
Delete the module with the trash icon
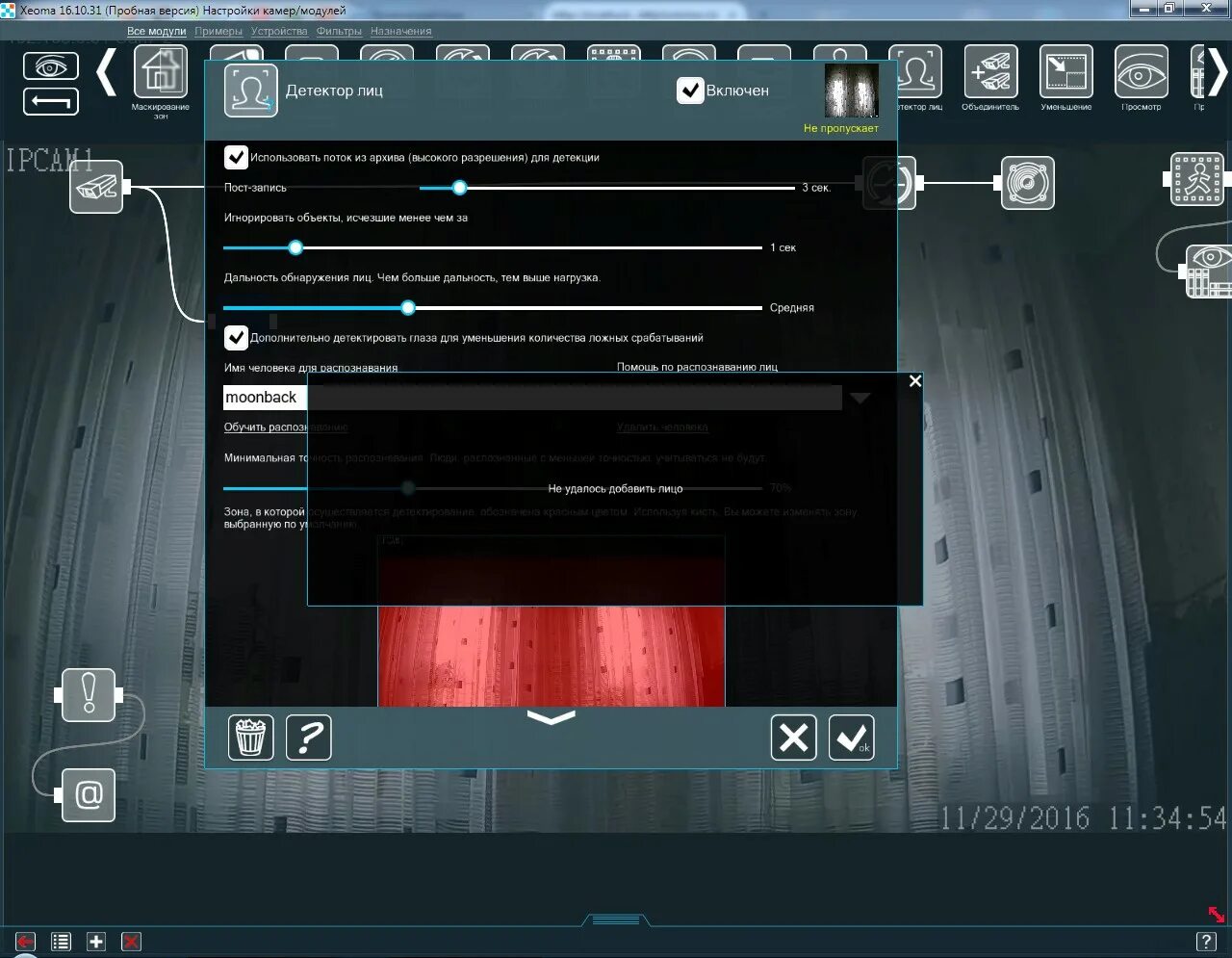(250, 738)
